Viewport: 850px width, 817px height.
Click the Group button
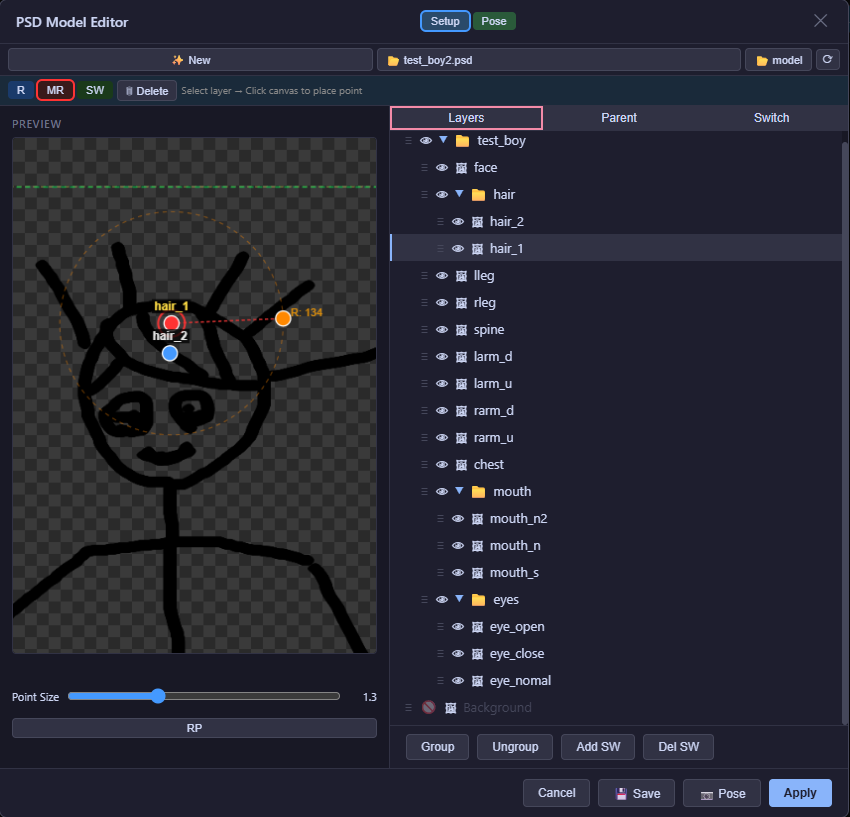[437, 747]
